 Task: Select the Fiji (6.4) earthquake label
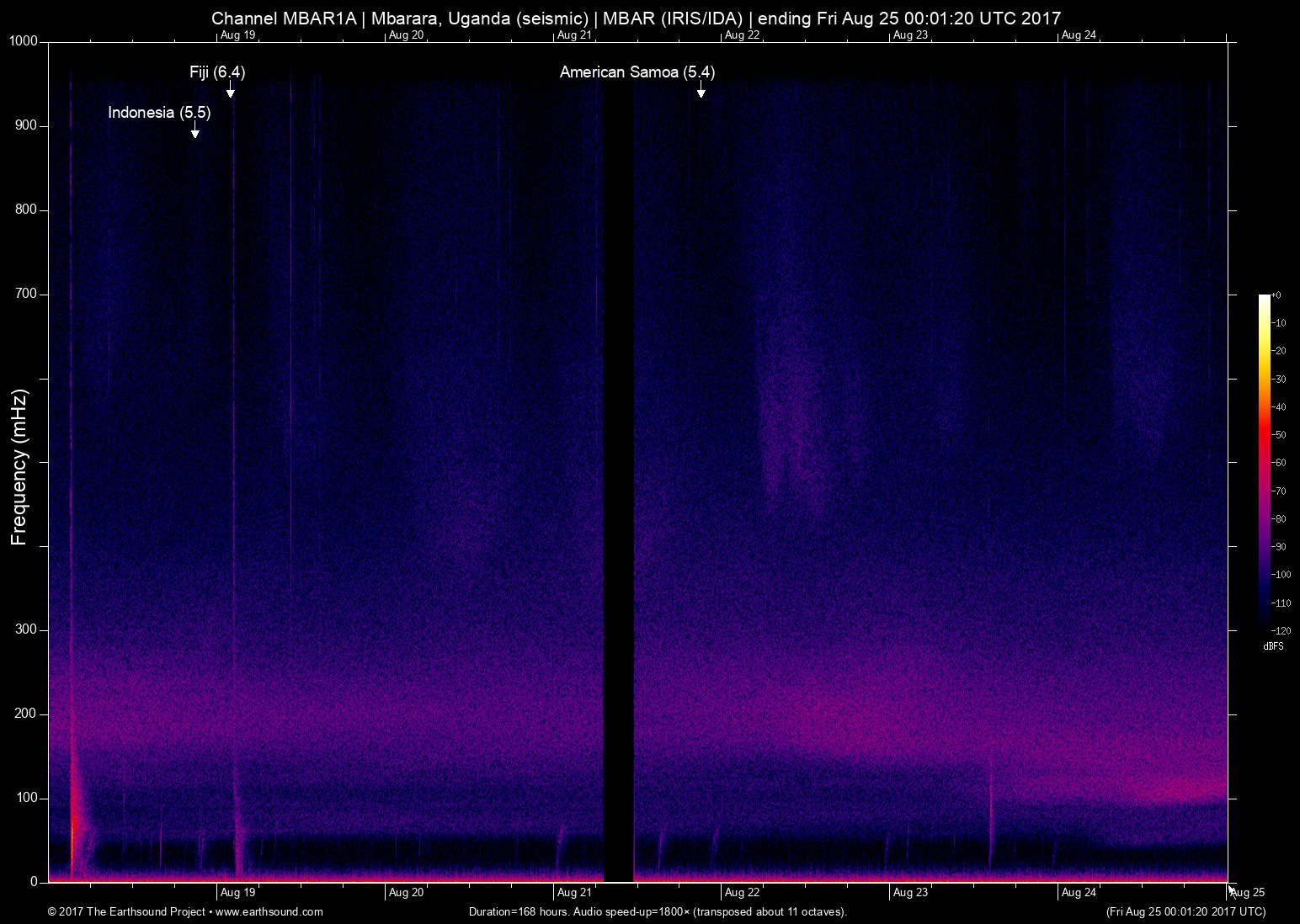[217, 72]
